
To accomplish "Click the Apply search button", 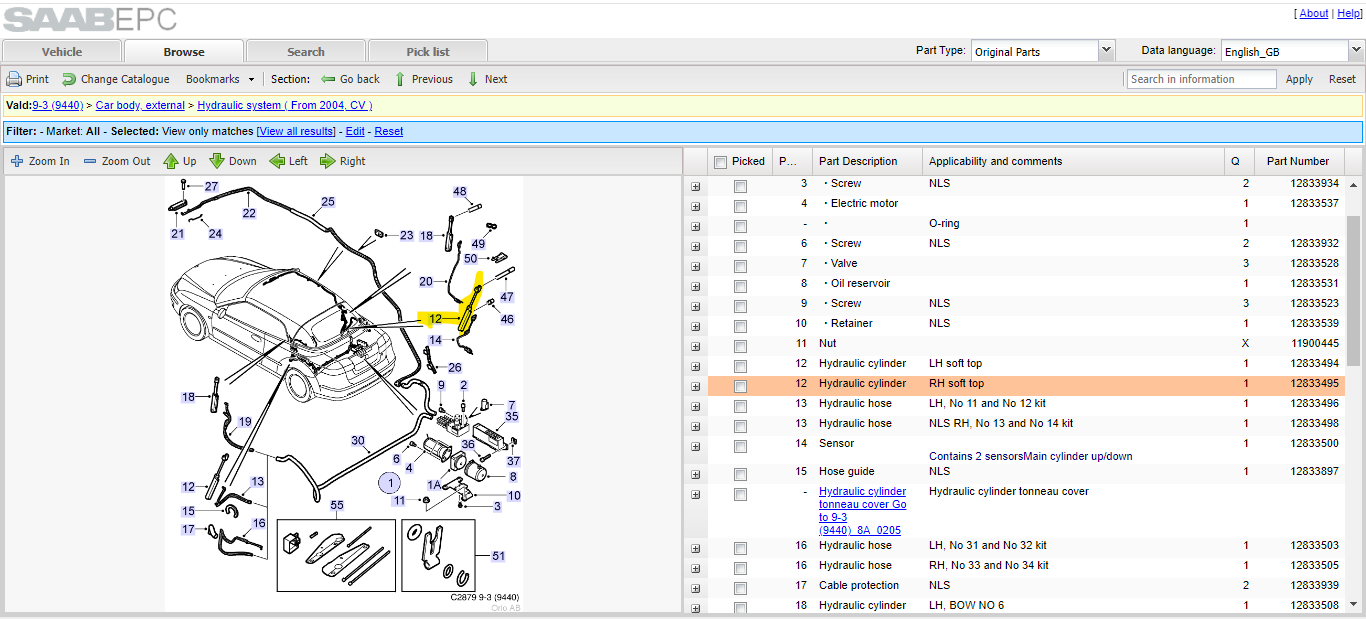I will [x=1299, y=79].
